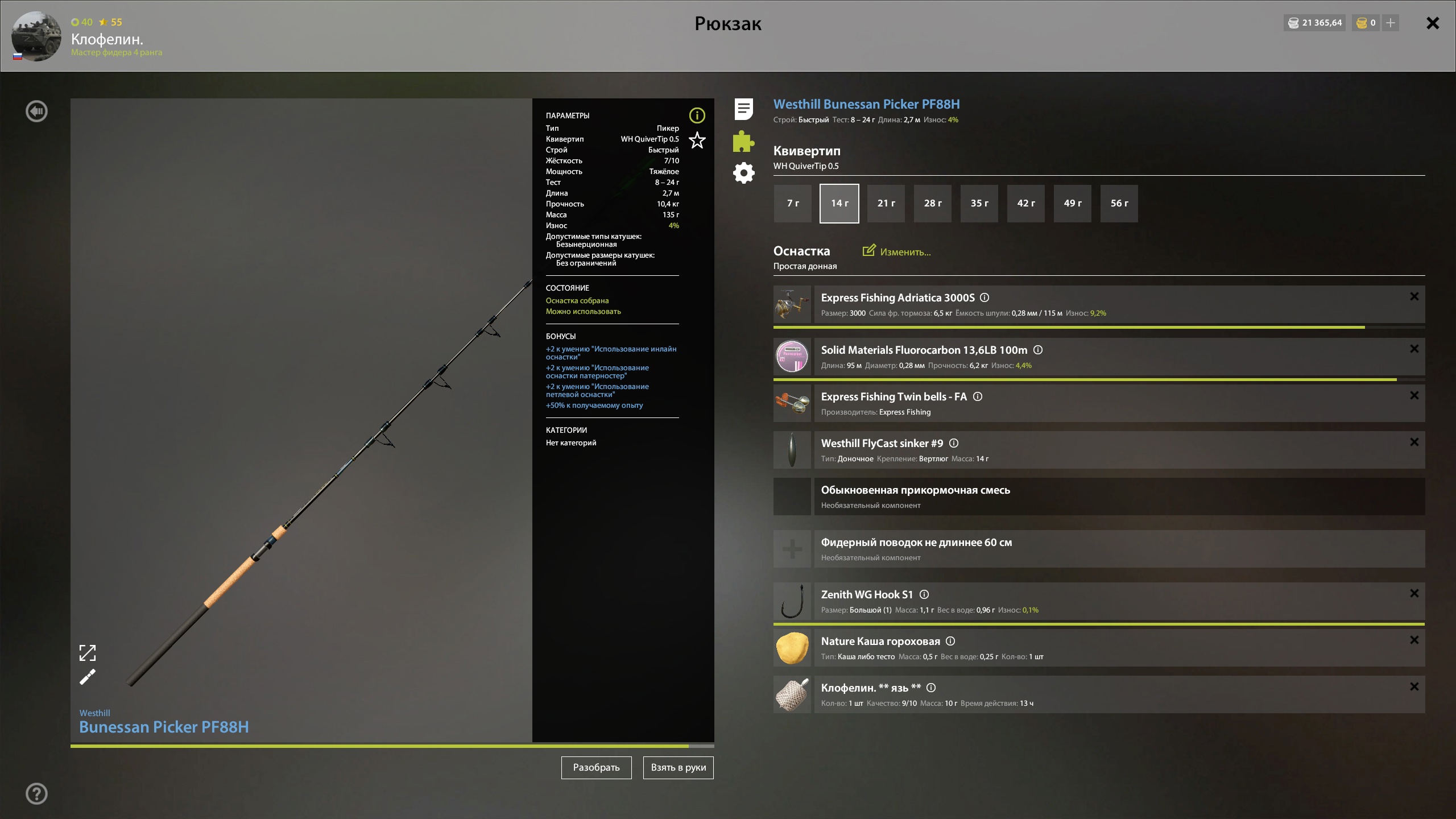Show info for Клофелин ** язь ** groundbait
The height and width of the screenshot is (819, 1456).
pyautogui.click(x=930, y=688)
